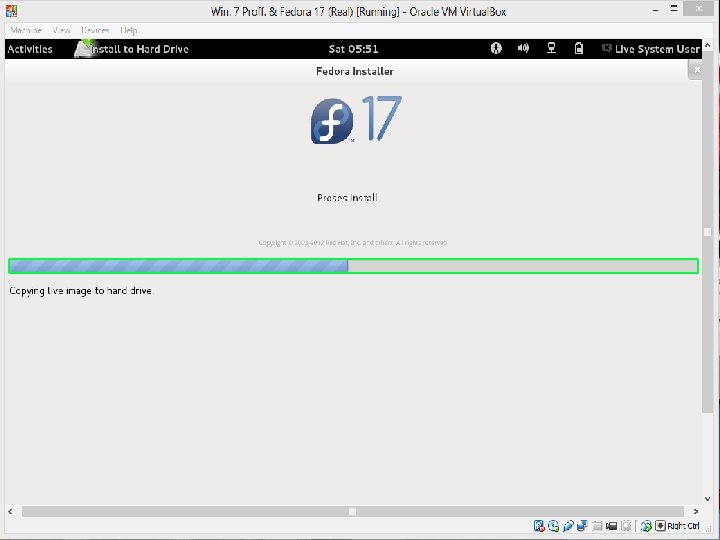Viewport: 720px width, 540px height.
Task: Click the virtualization features status icon
Action: (626, 526)
